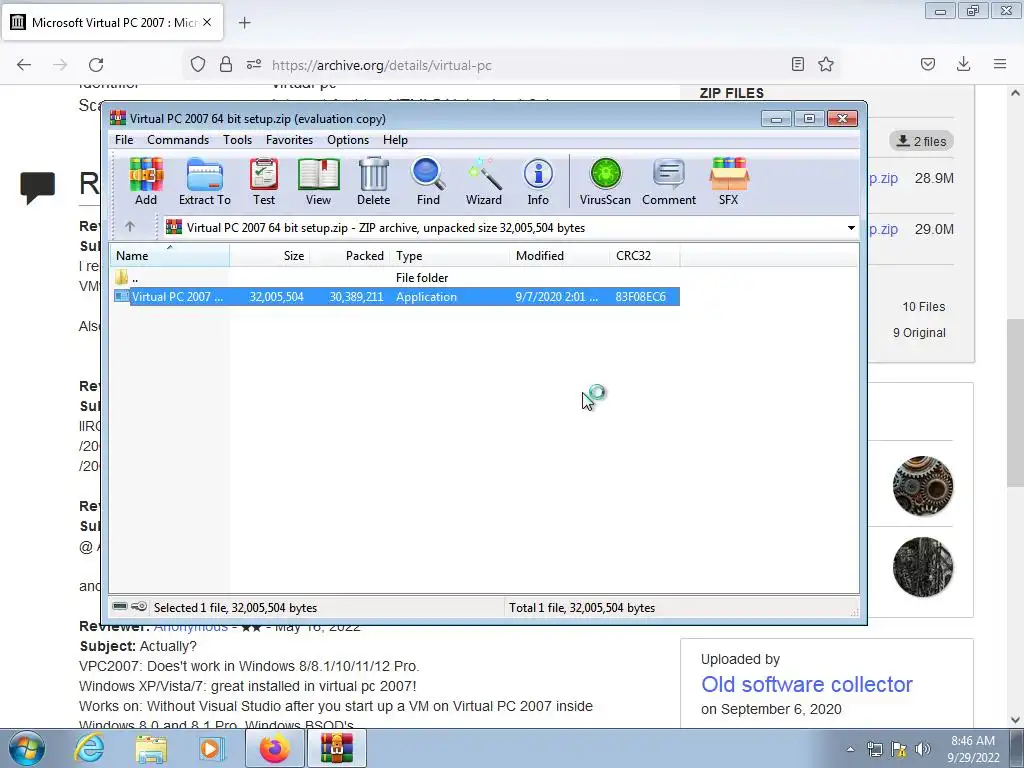
Task: Sort by CRC32 column header
Action: click(x=645, y=255)
